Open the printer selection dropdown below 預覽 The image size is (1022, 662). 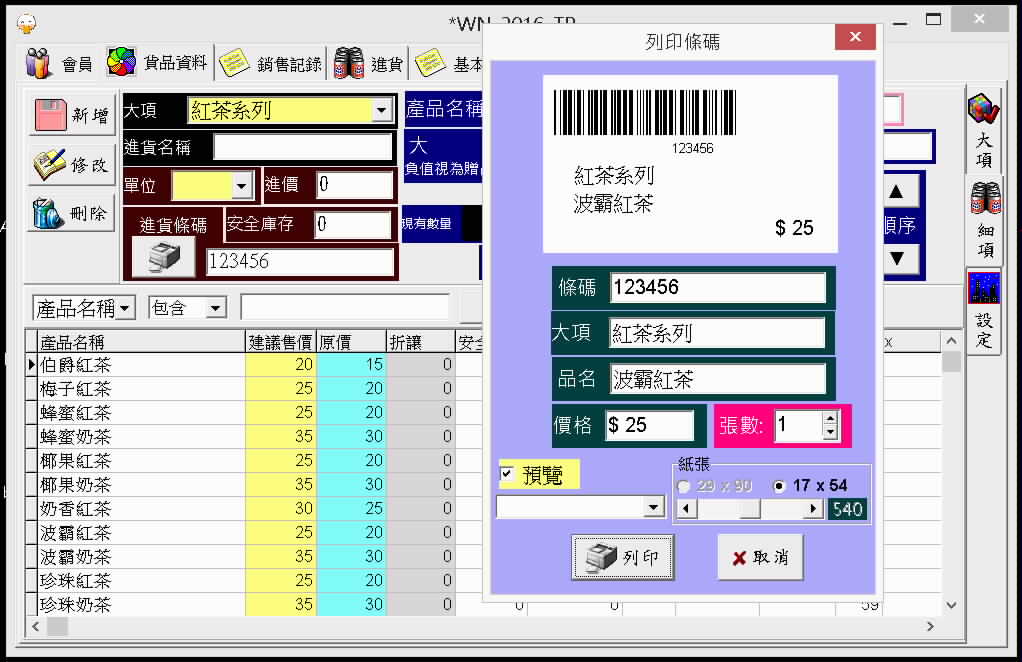pyautogui.click(x=653, y=506)
